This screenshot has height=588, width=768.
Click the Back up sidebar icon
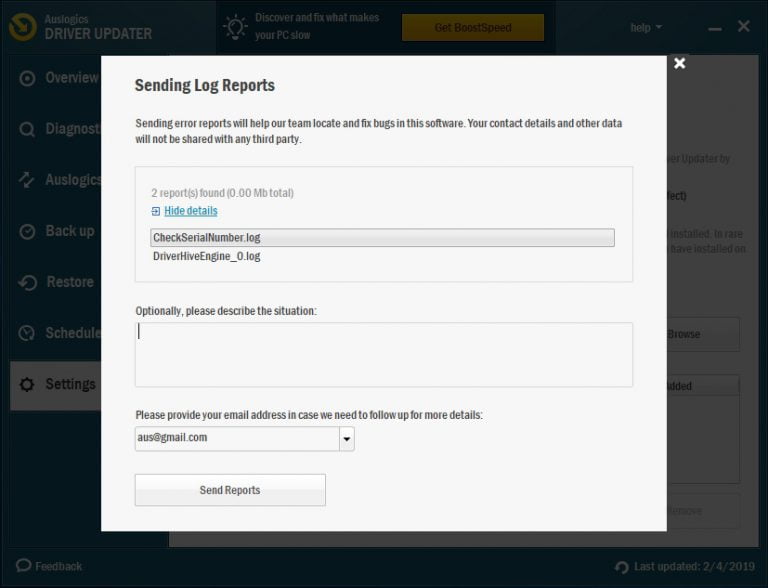pos(27,231)
